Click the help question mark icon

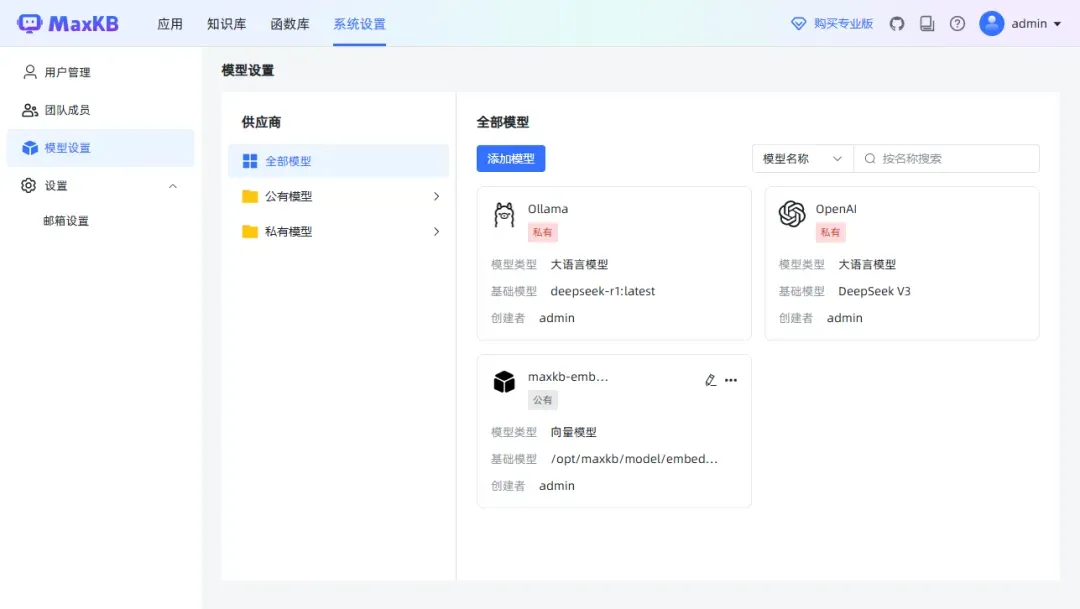pyautogui.click(x=957, y=23)
